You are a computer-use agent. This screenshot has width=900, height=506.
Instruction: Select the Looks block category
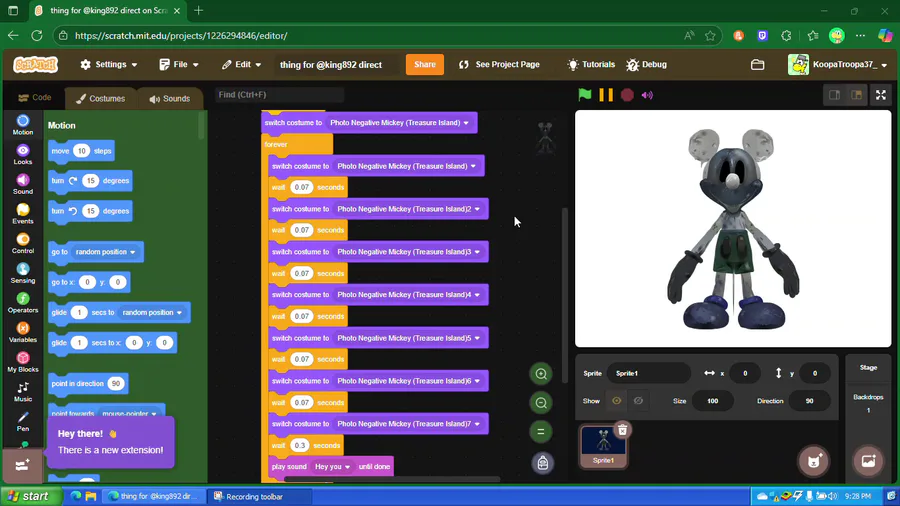coord(23,154)
